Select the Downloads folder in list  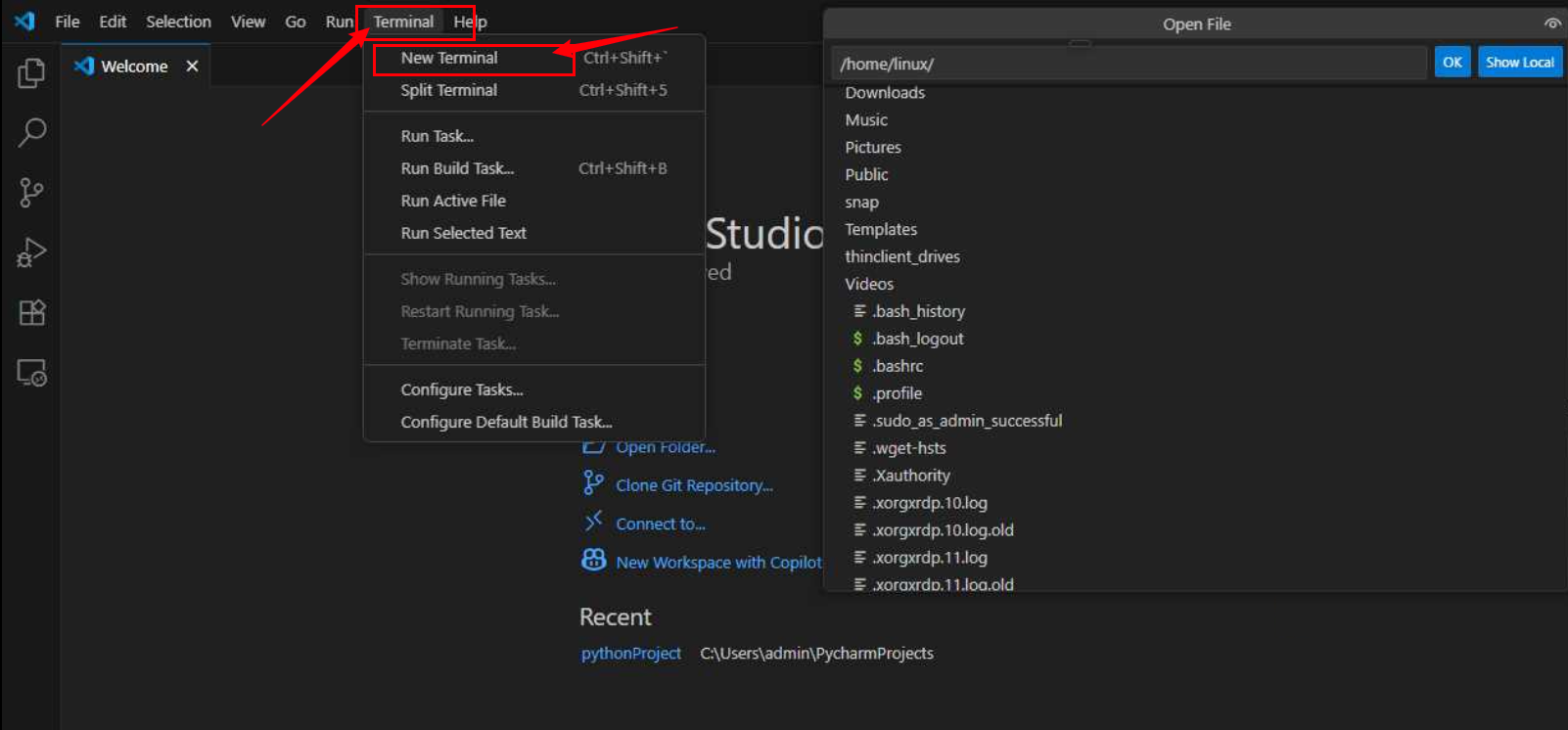click(885, 93)
